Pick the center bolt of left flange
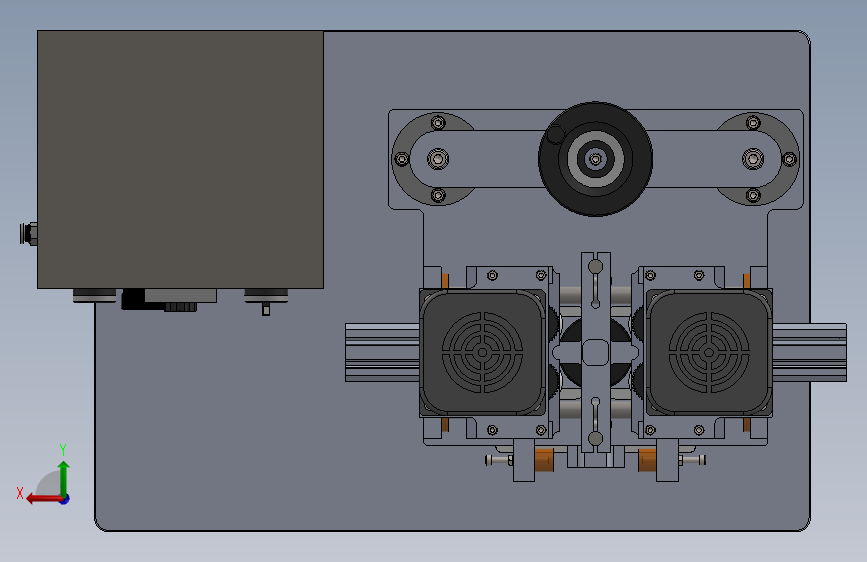 438,159
